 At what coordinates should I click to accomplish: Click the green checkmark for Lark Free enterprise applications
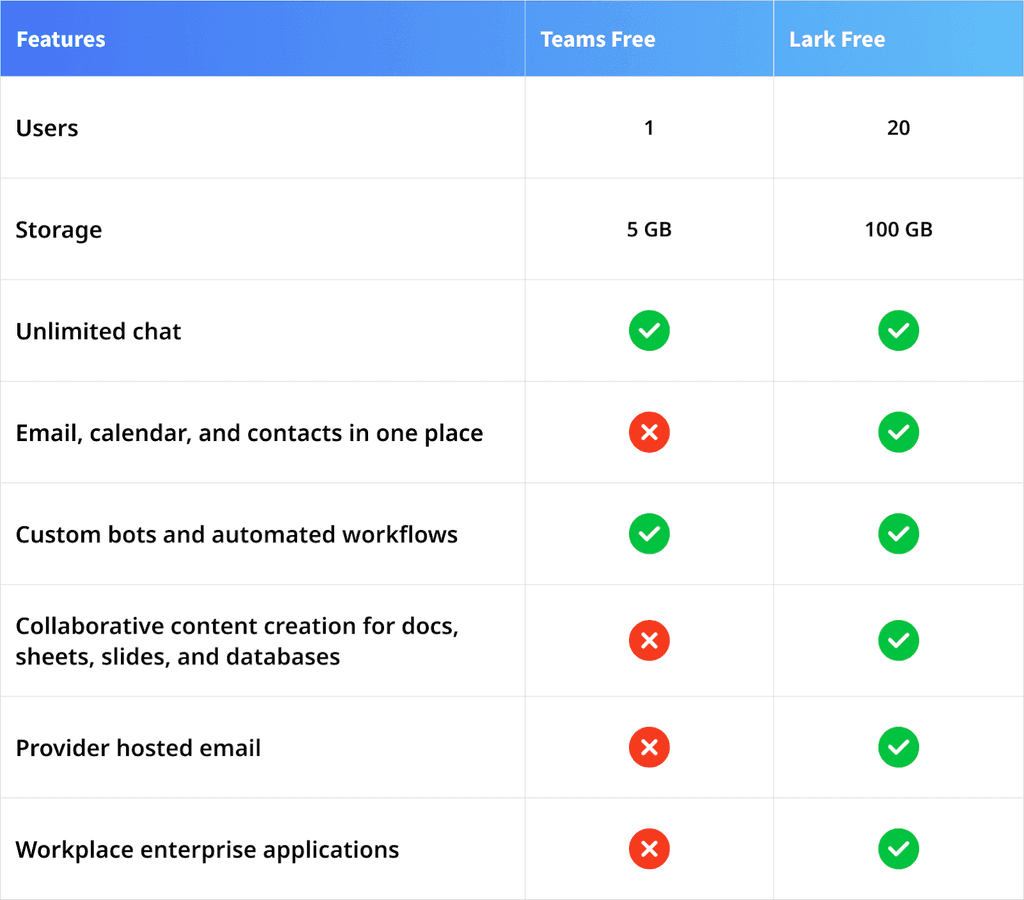(x=898, y=849)
